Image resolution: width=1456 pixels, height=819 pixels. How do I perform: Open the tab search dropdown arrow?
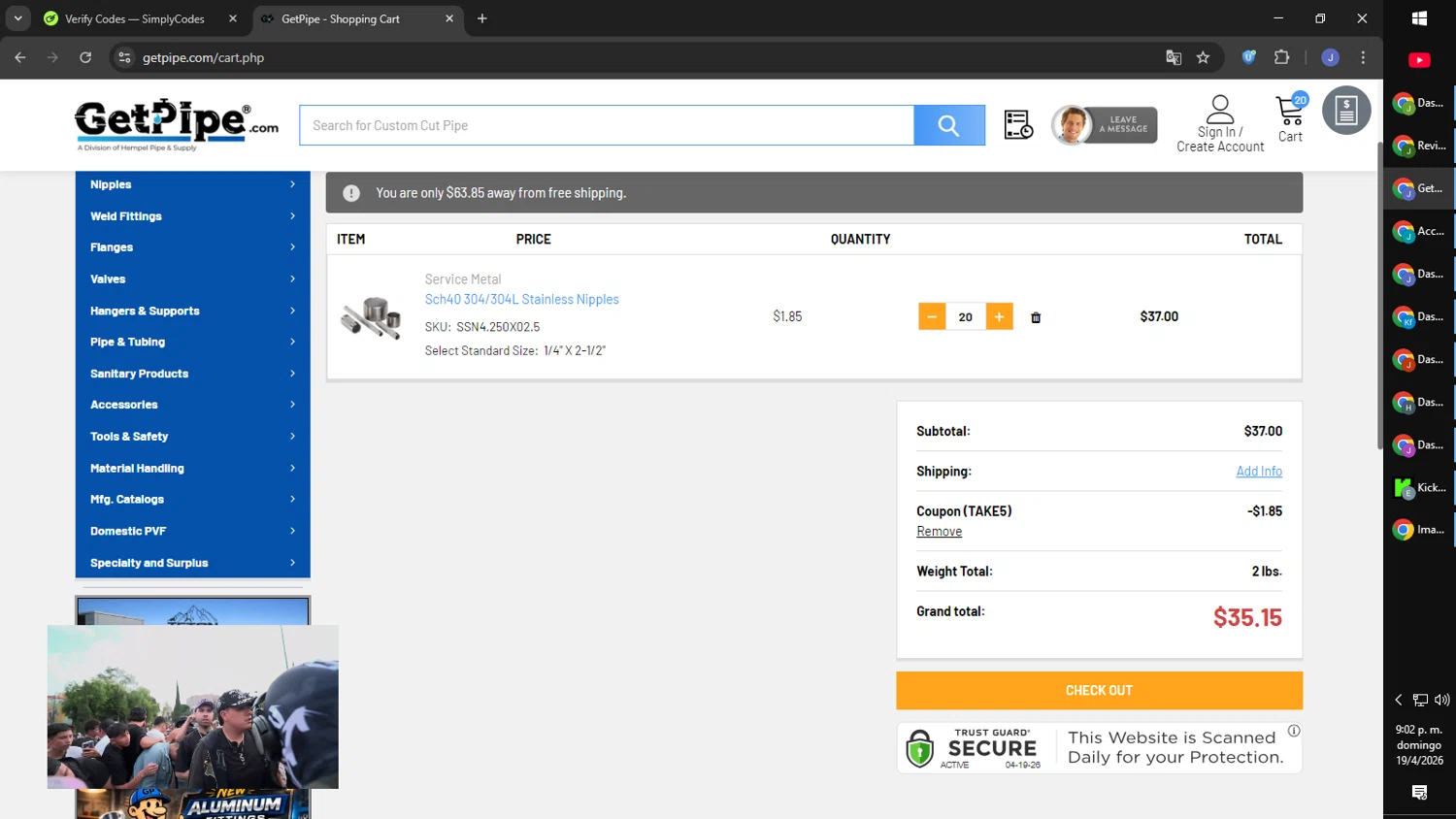pos(17,18)
